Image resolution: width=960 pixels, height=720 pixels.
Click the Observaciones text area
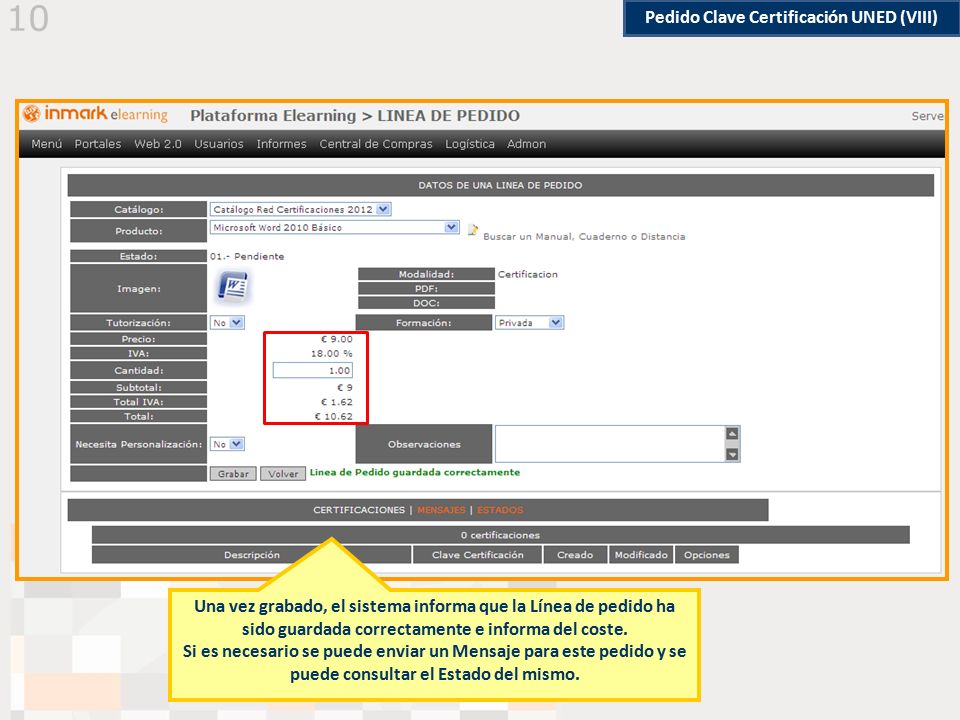tap(610, 444)
